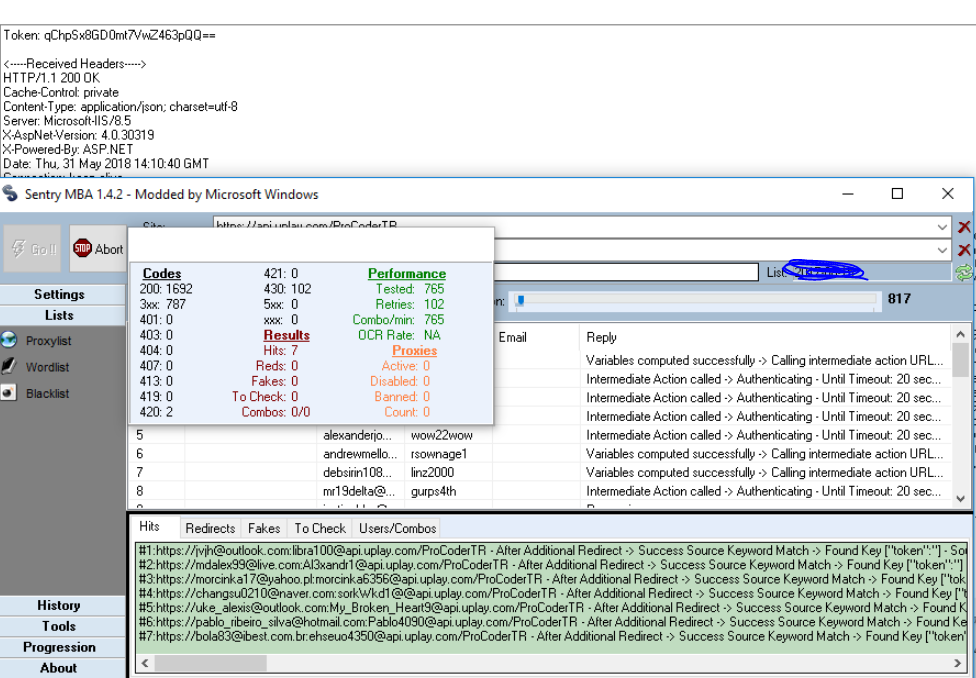Select hit #1 jvjh@outlook.com
Screen dimensions: 976x678
tap(551, 551)
